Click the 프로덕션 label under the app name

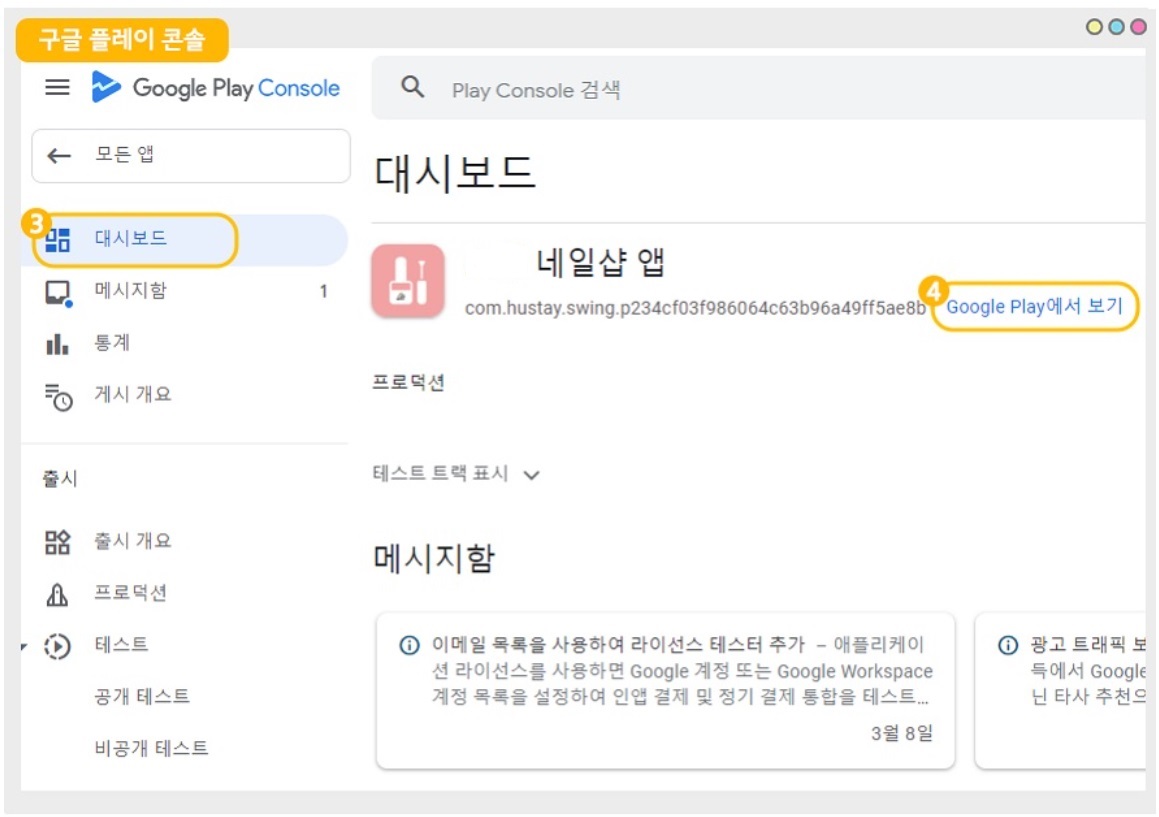tap(408, 382)
